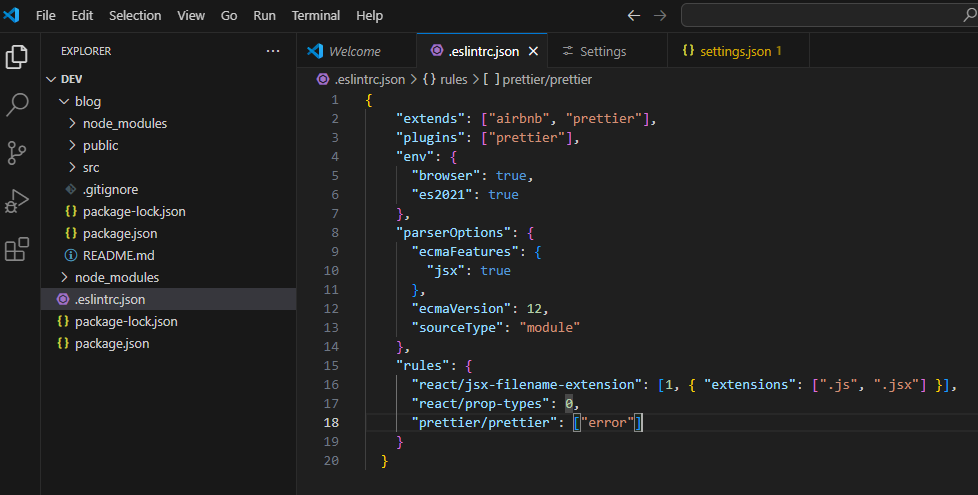978x495 pixels.
Task: Click the "parserOptions" key in editor
Action: click(x=453, y=233)
